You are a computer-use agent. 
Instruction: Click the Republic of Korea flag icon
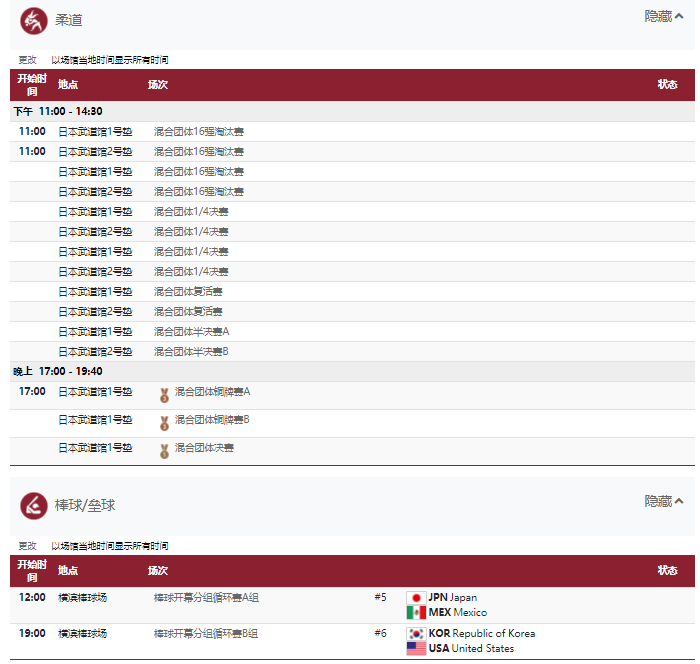tap(416, 634)
